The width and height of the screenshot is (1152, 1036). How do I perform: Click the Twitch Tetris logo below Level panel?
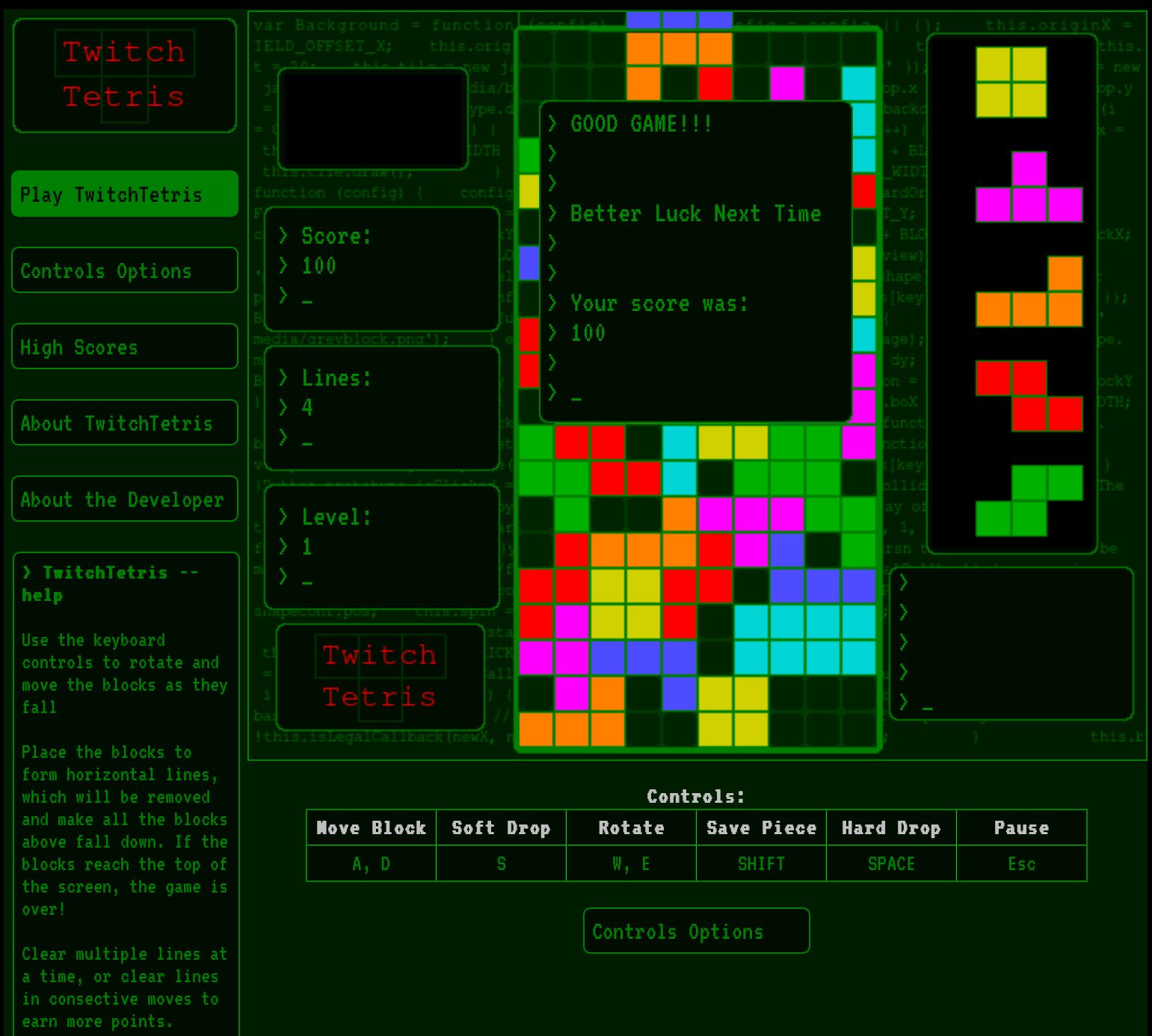point(380,676)
